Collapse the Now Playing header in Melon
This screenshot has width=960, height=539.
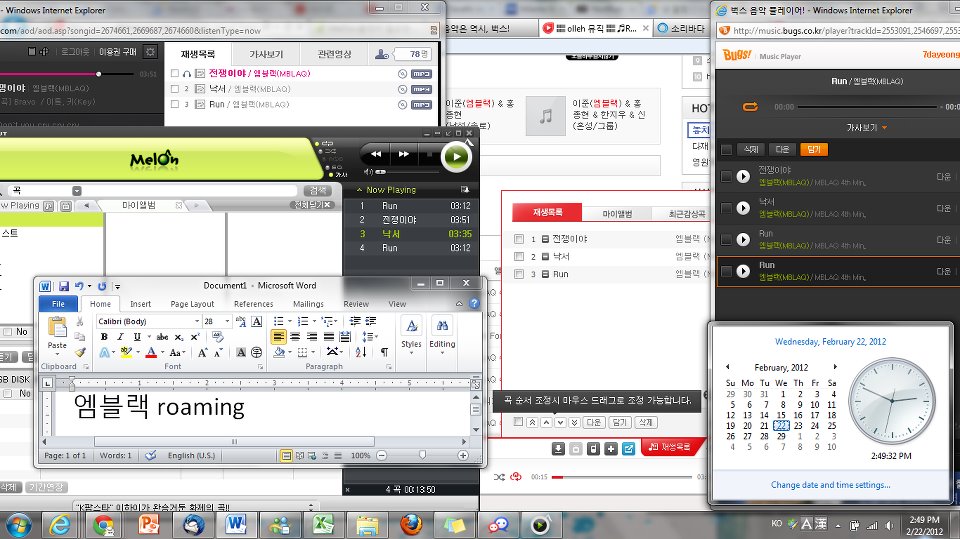tap(360, 190)
